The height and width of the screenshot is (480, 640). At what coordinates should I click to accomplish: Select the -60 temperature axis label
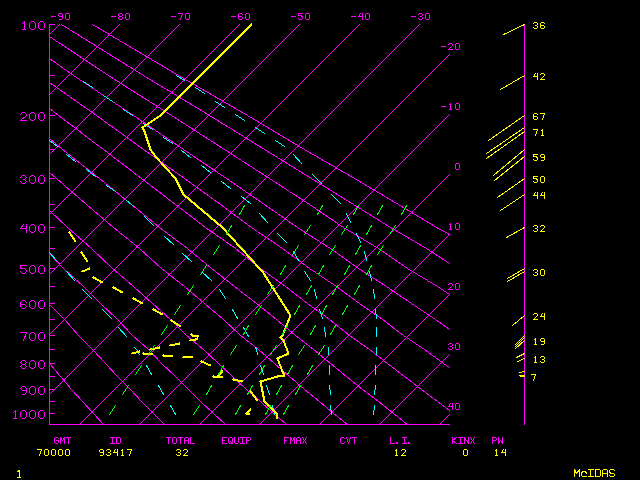240,17
